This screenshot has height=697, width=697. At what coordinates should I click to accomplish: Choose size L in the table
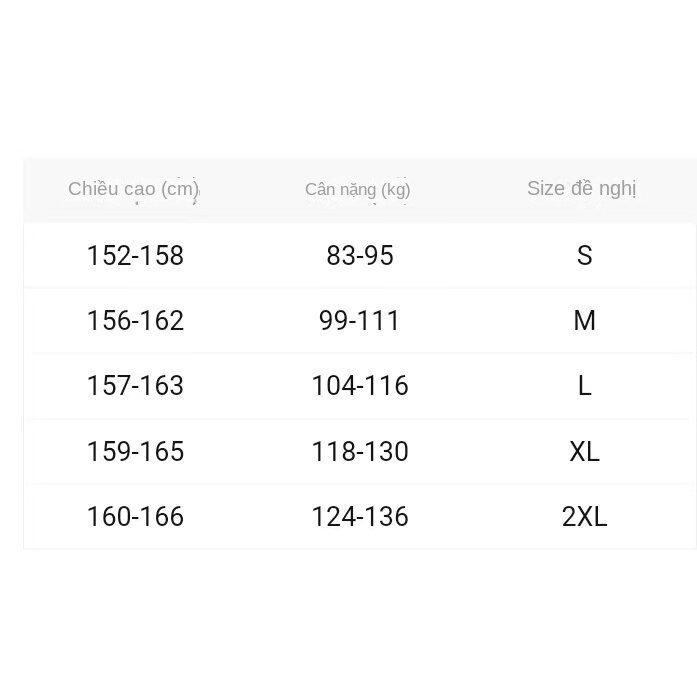(585, 386)
